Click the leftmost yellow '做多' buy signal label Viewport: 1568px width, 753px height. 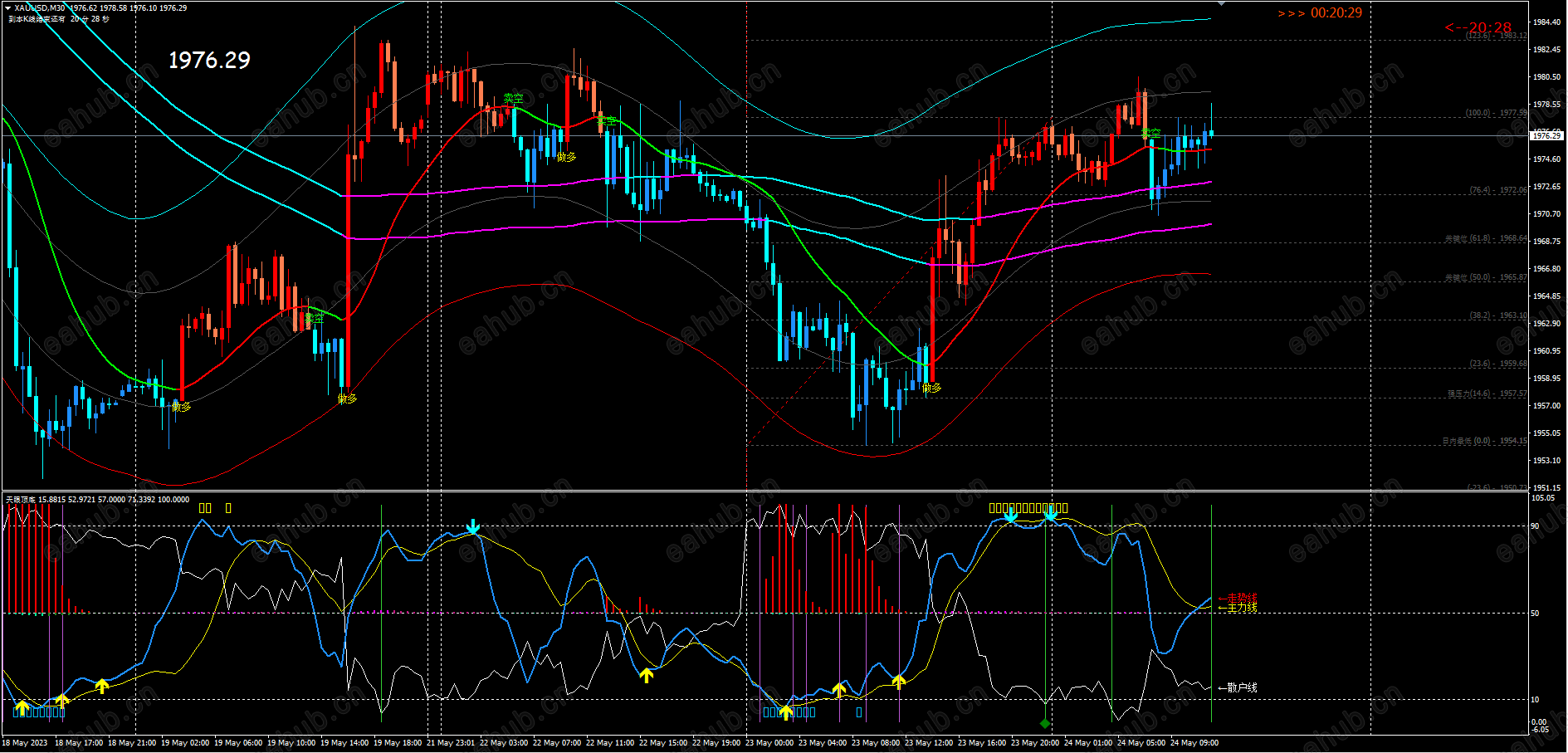click(x=181, y=407)
